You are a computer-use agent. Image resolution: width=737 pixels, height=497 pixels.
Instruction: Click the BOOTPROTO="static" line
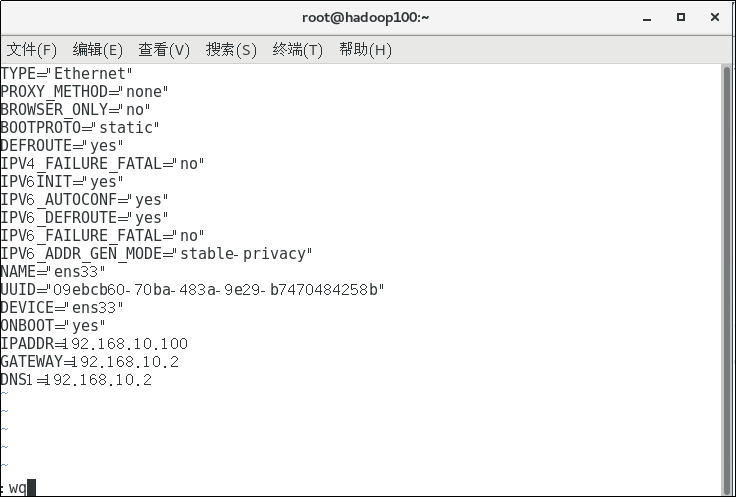(80, 127)
